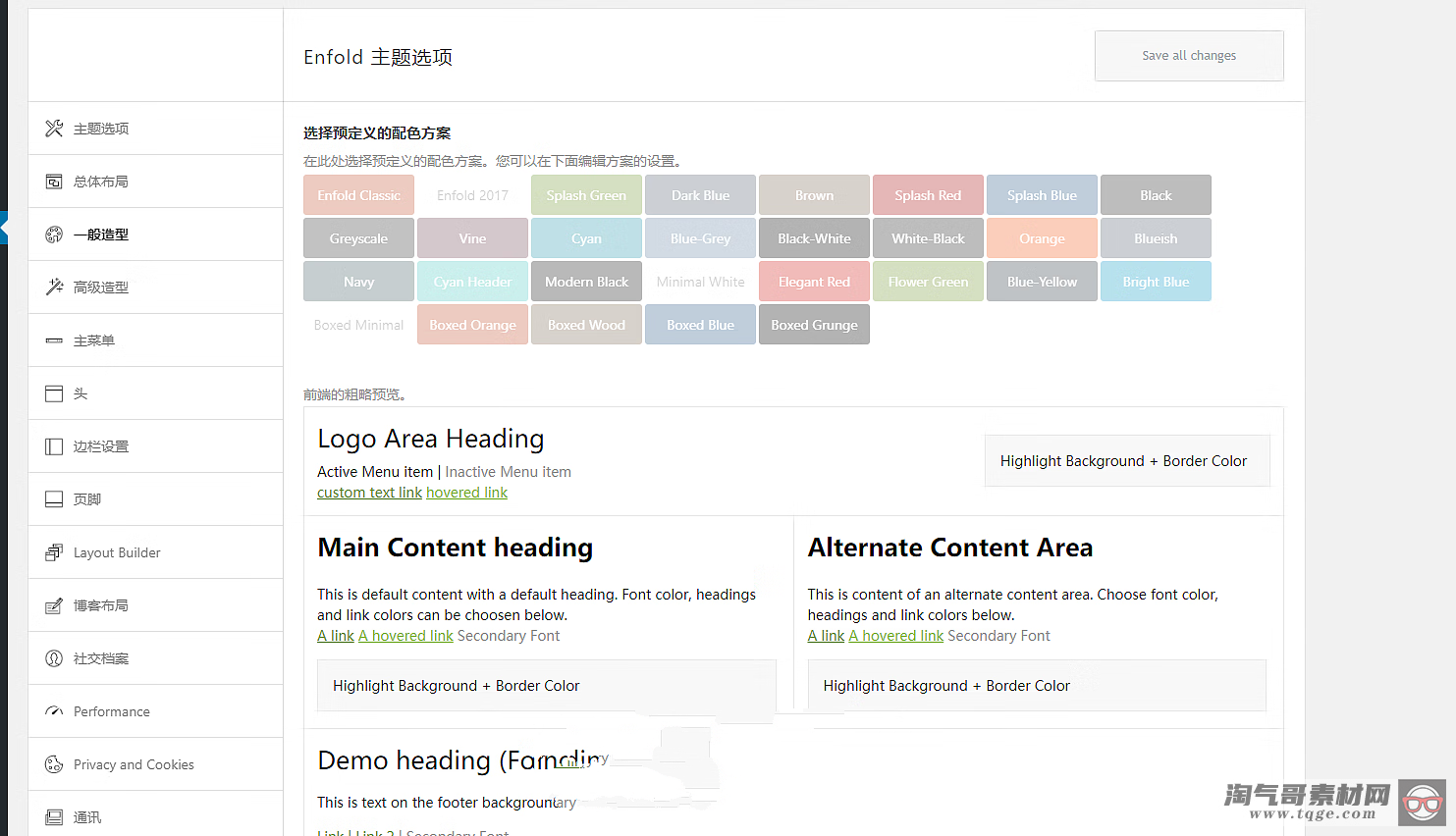Select the Black-White scheme

click(814, 238)
